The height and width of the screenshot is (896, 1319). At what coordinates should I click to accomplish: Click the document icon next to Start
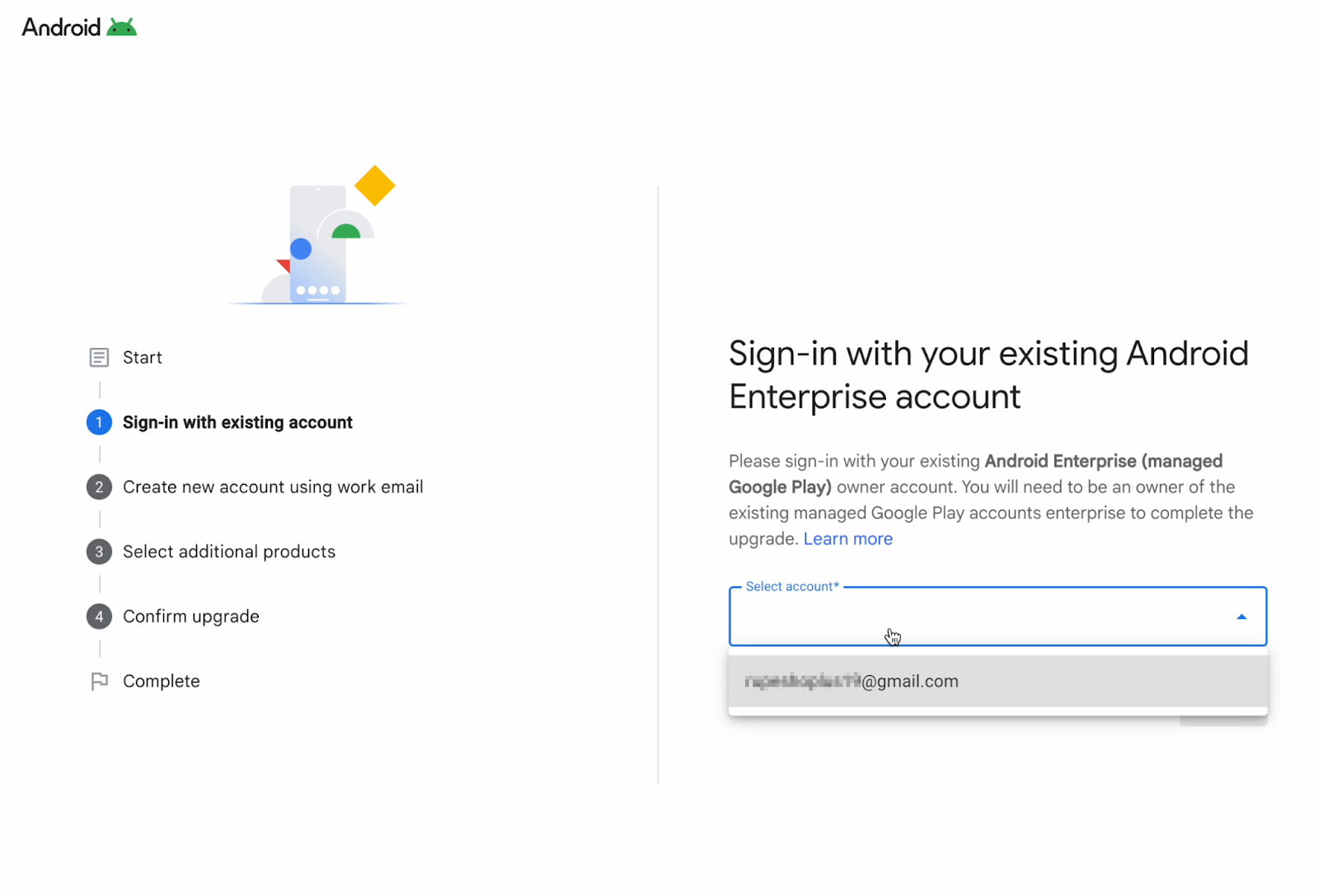pyautogui.click(x=99, y=357)
